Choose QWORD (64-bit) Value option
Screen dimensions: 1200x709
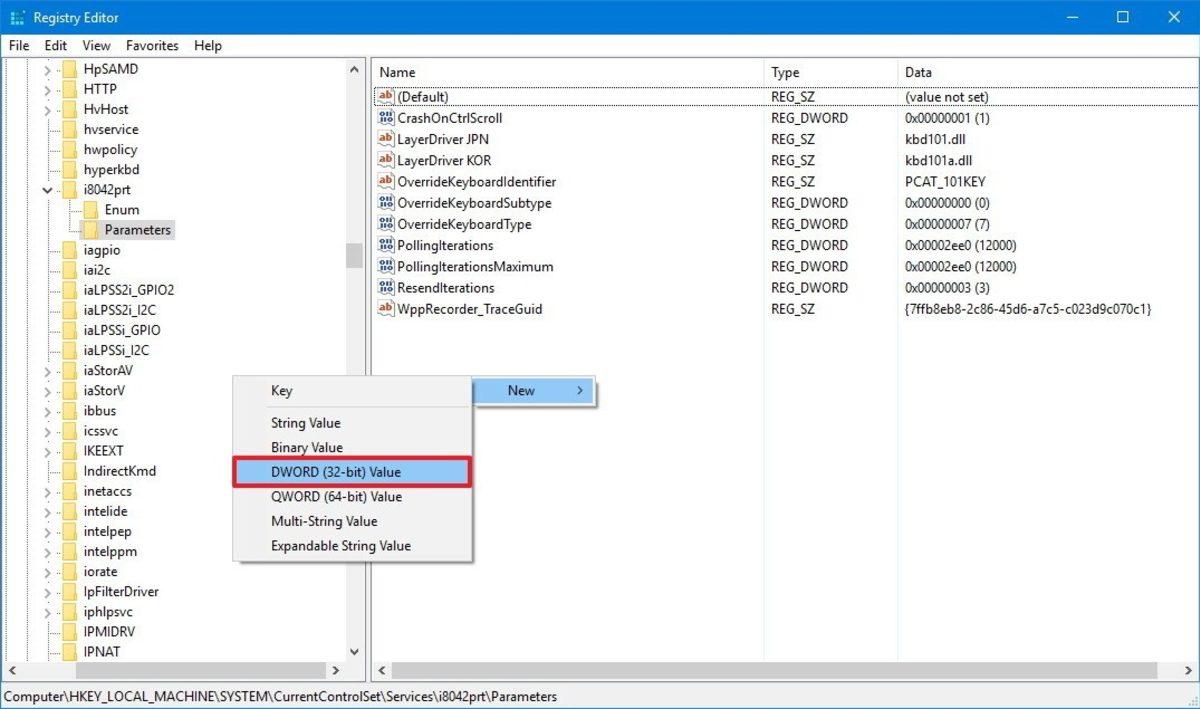click(339, 496)
